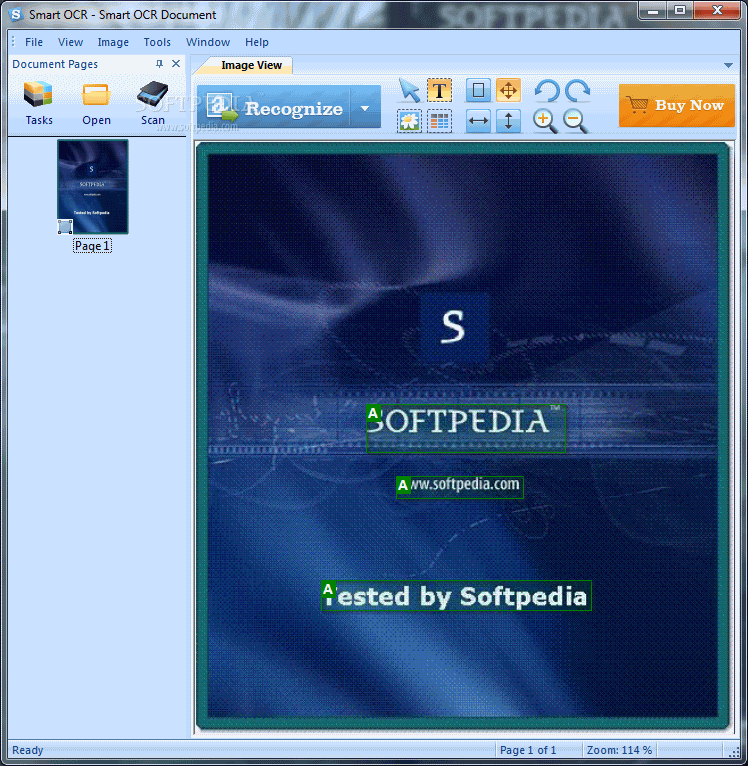Select the arrow pointer tool
Viewport: 748px width, 766px height.
point(409,90)
